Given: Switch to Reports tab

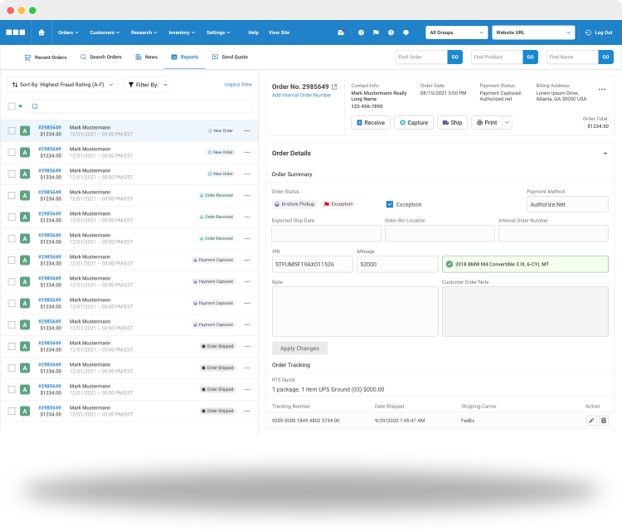Looking at the screenshot, I should [185, 57].
